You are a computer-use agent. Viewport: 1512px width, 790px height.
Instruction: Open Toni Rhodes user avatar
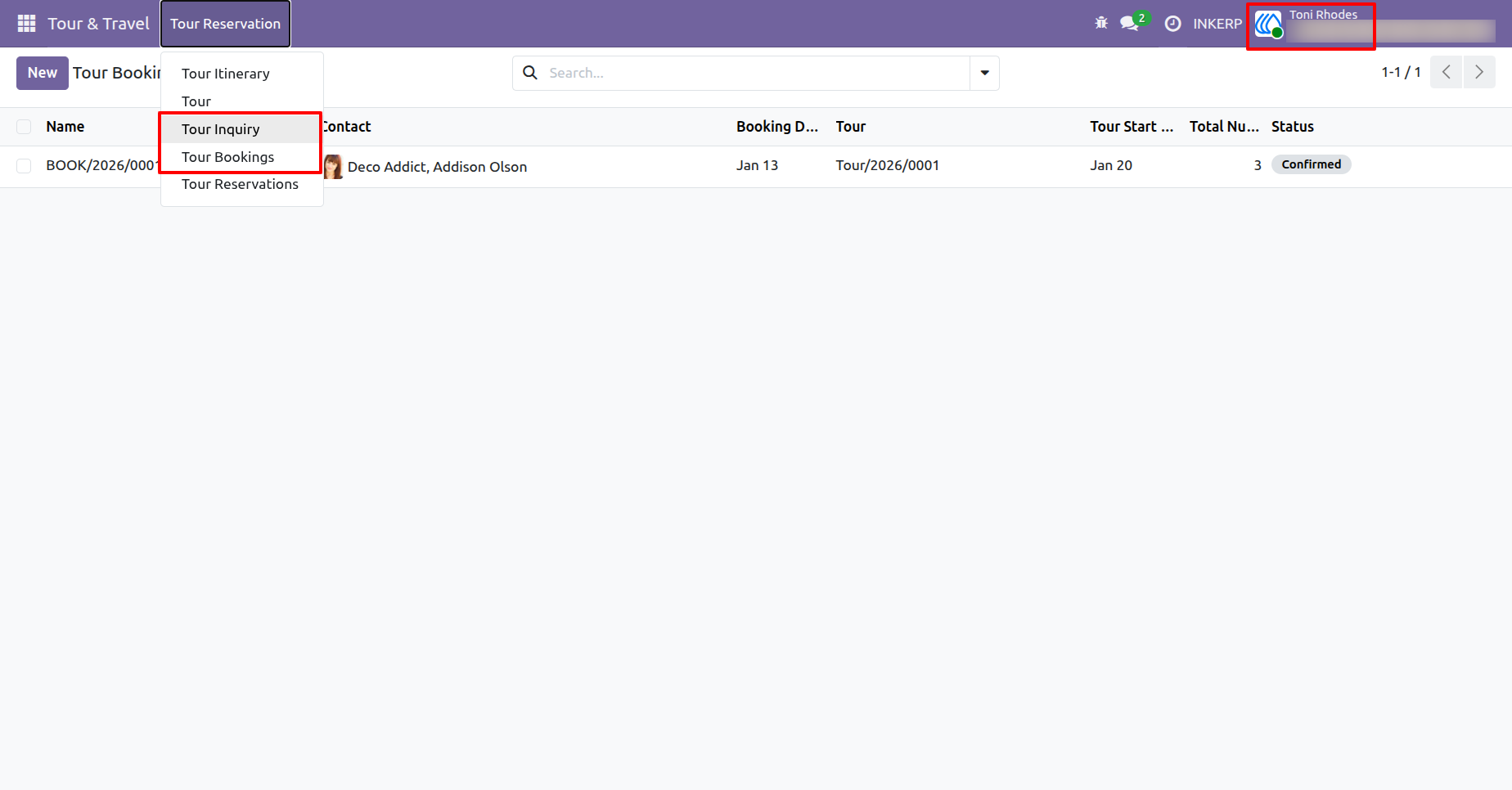coord(1268,24)
